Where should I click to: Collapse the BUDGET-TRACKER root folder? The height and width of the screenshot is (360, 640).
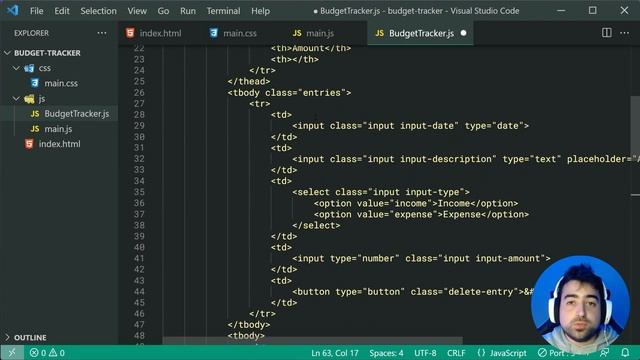[x=8, y=53]
